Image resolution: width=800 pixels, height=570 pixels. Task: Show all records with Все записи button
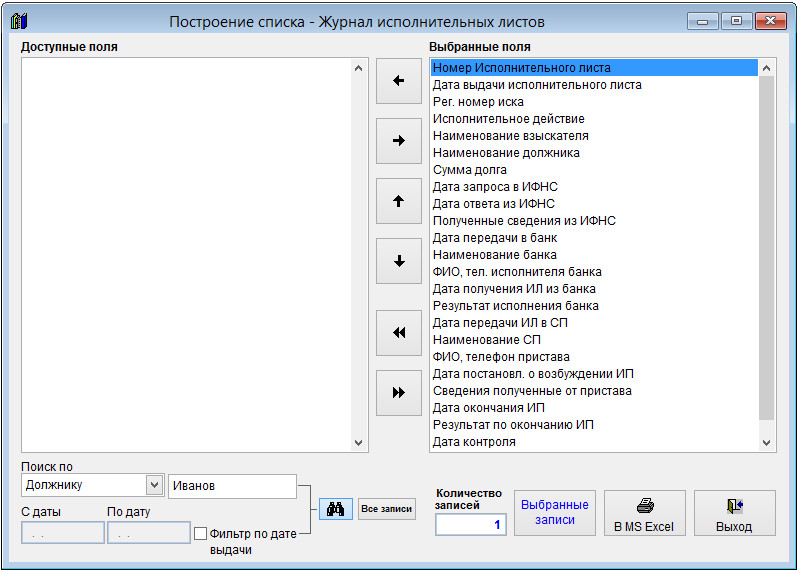click(387, 509)
